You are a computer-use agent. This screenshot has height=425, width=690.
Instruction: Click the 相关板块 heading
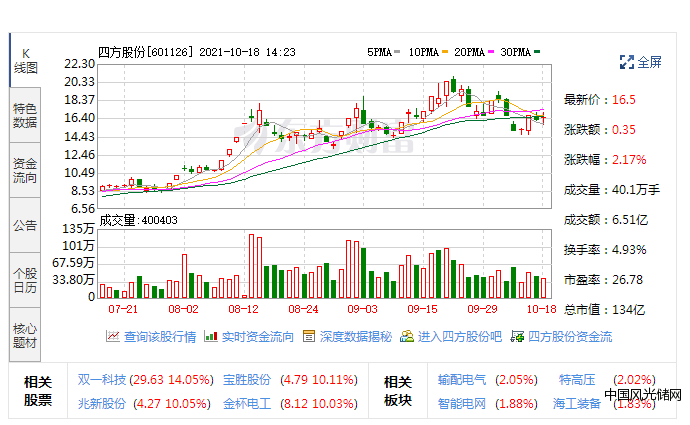398,391
